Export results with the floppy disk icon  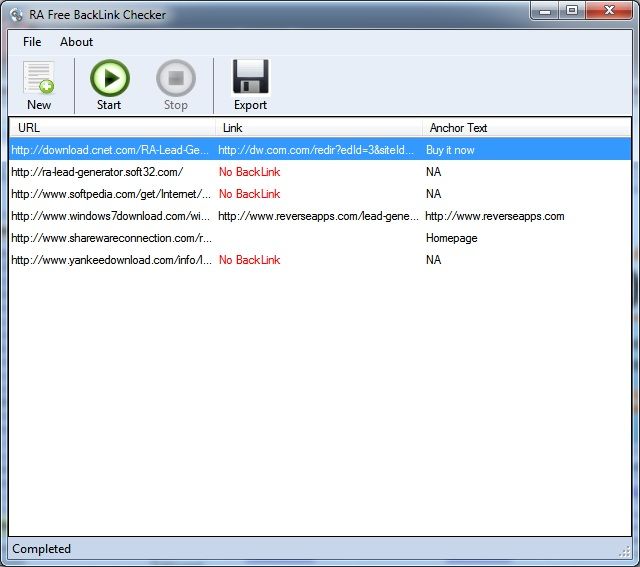[x=250, y=77]
